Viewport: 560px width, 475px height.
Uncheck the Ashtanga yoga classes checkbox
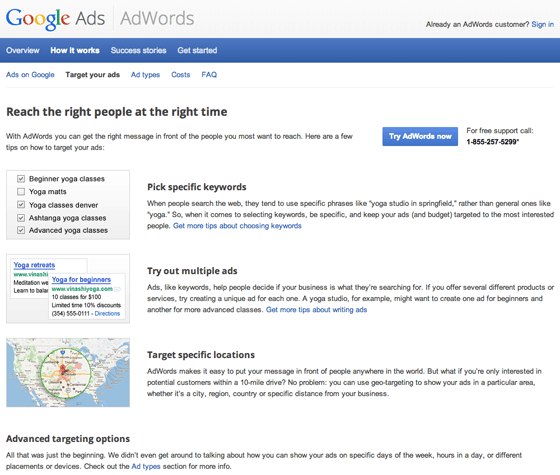[x=21, y=218]
